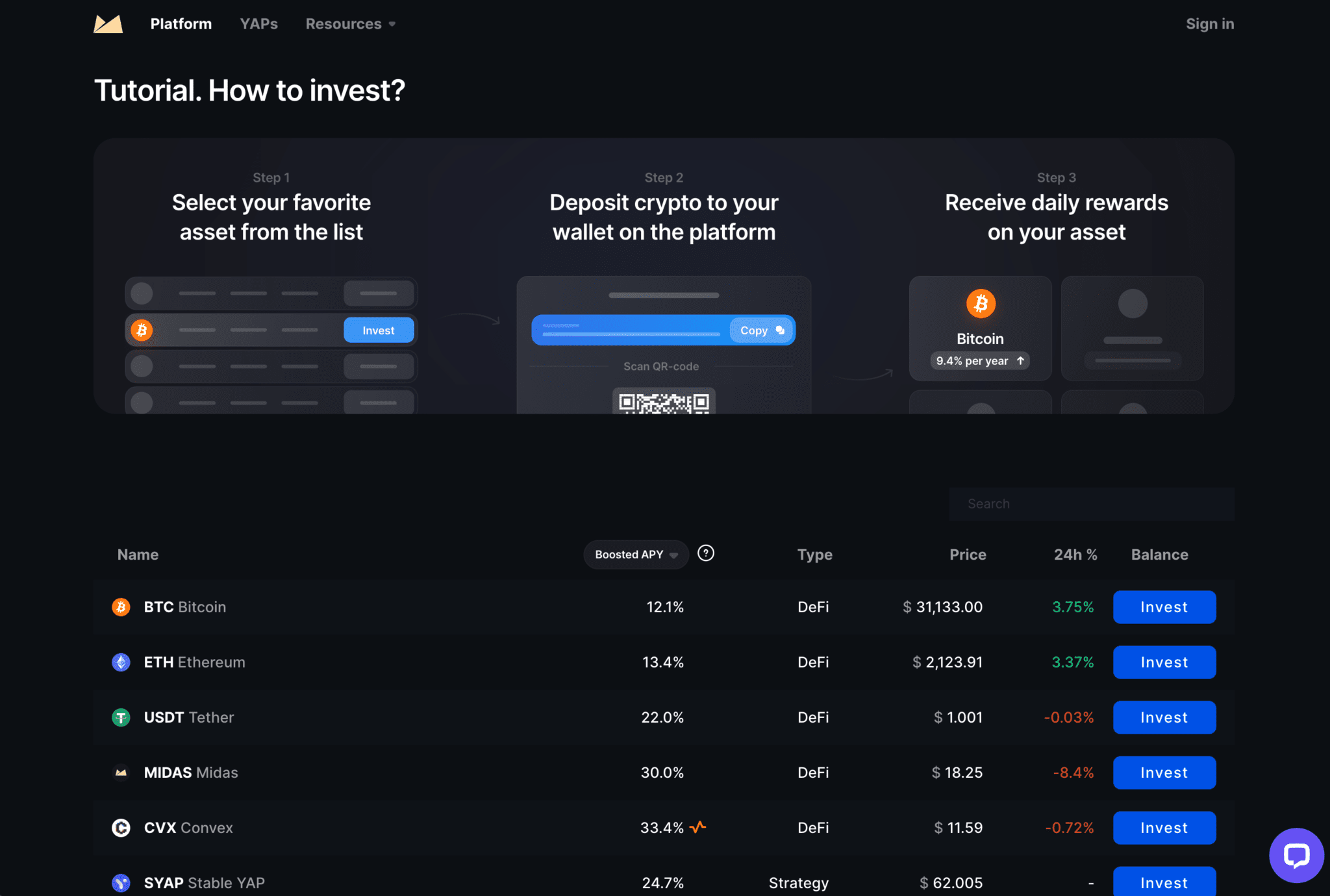Click the -8.4% change value

click(1073, 773)
